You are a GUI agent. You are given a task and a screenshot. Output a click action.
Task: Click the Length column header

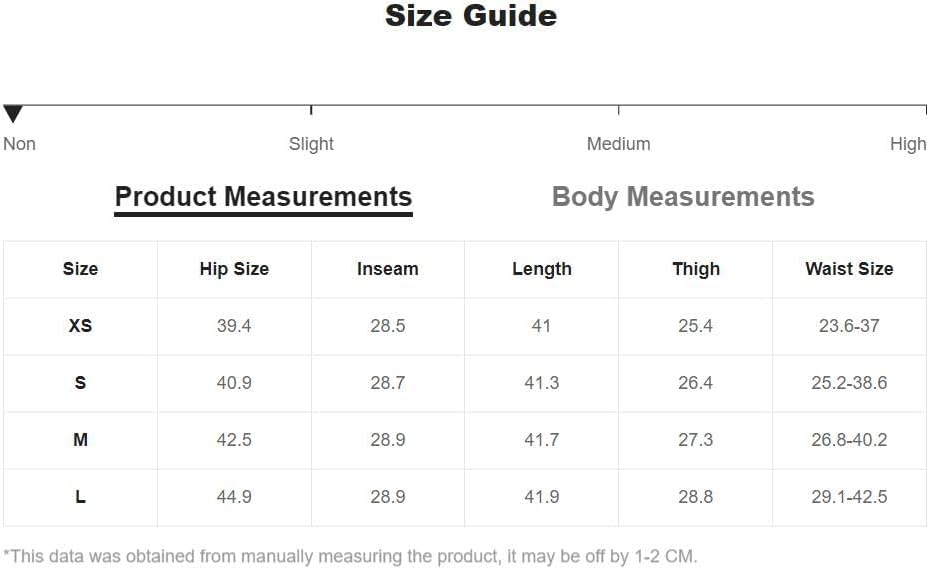pos(542,269)
